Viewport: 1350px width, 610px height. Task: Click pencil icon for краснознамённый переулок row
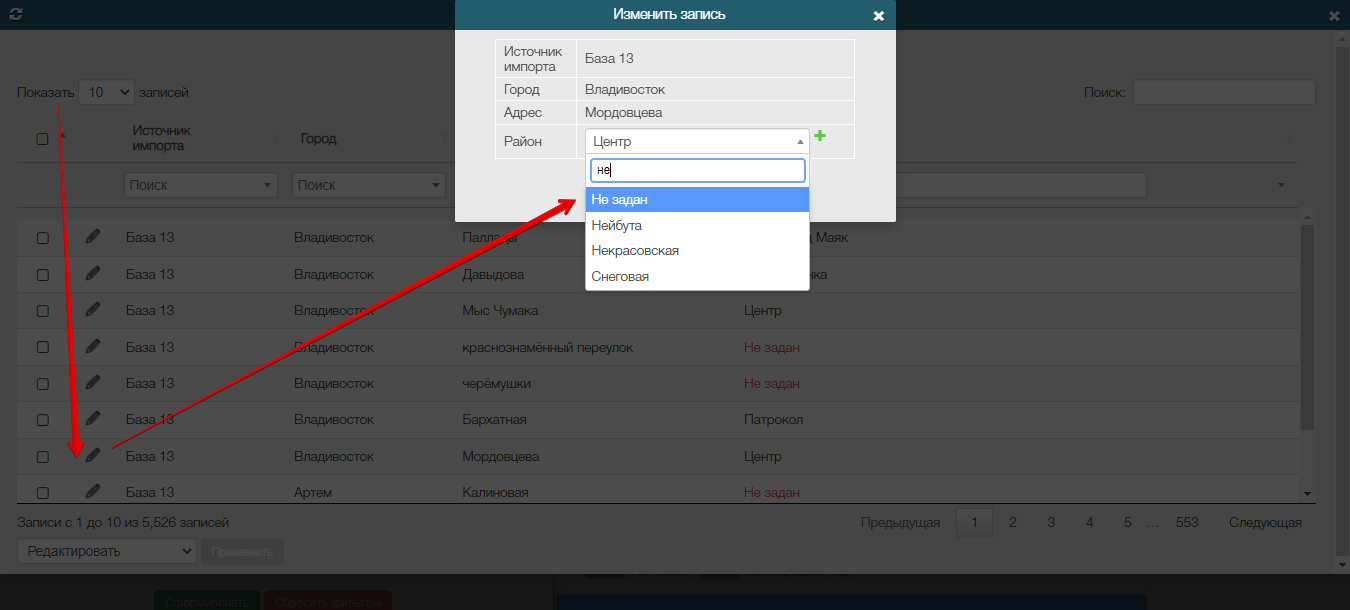[x=93, y=346]
